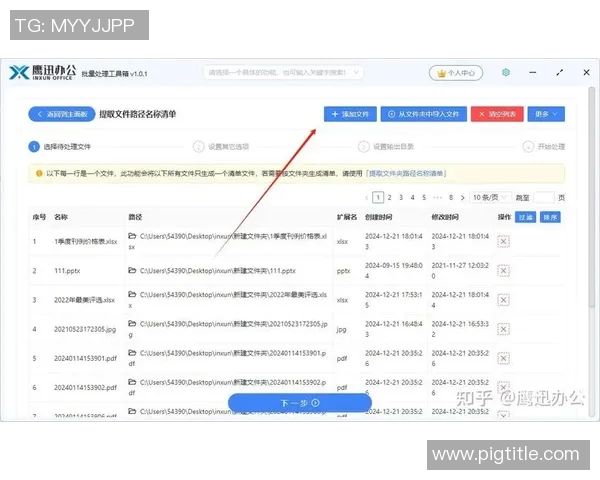Go to next page with right arrow

click(x=463, y=198)
